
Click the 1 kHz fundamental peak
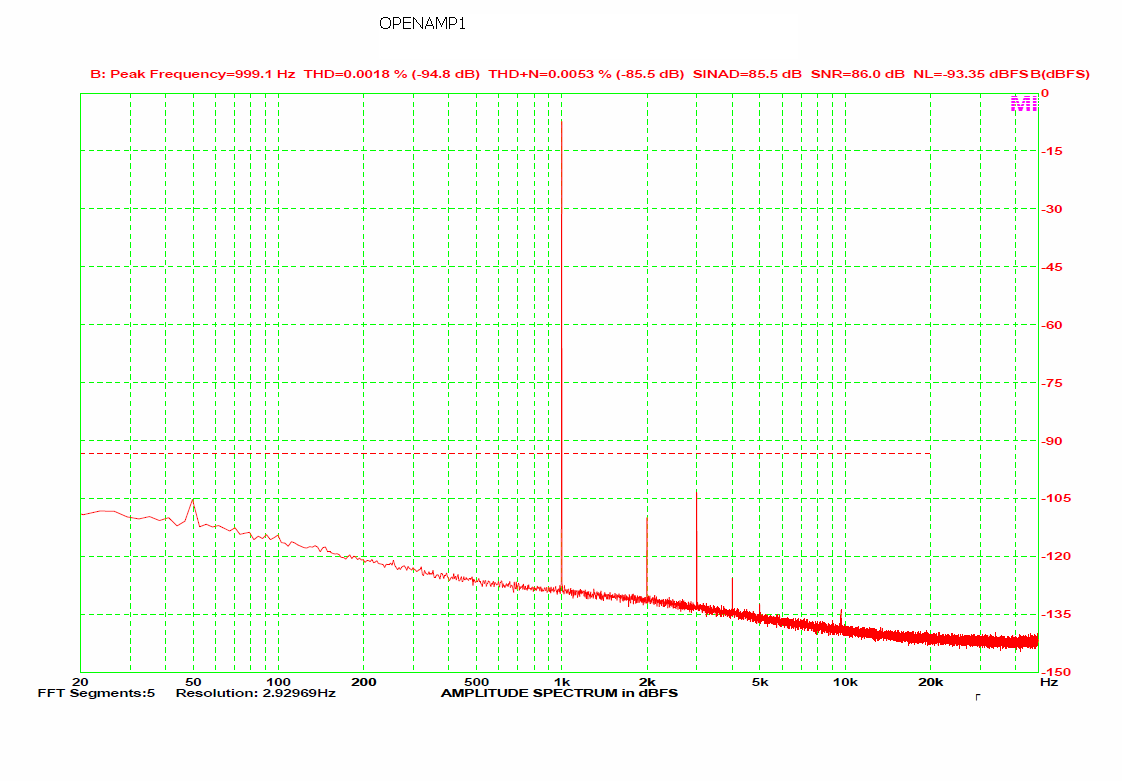[x=562, y=354]
